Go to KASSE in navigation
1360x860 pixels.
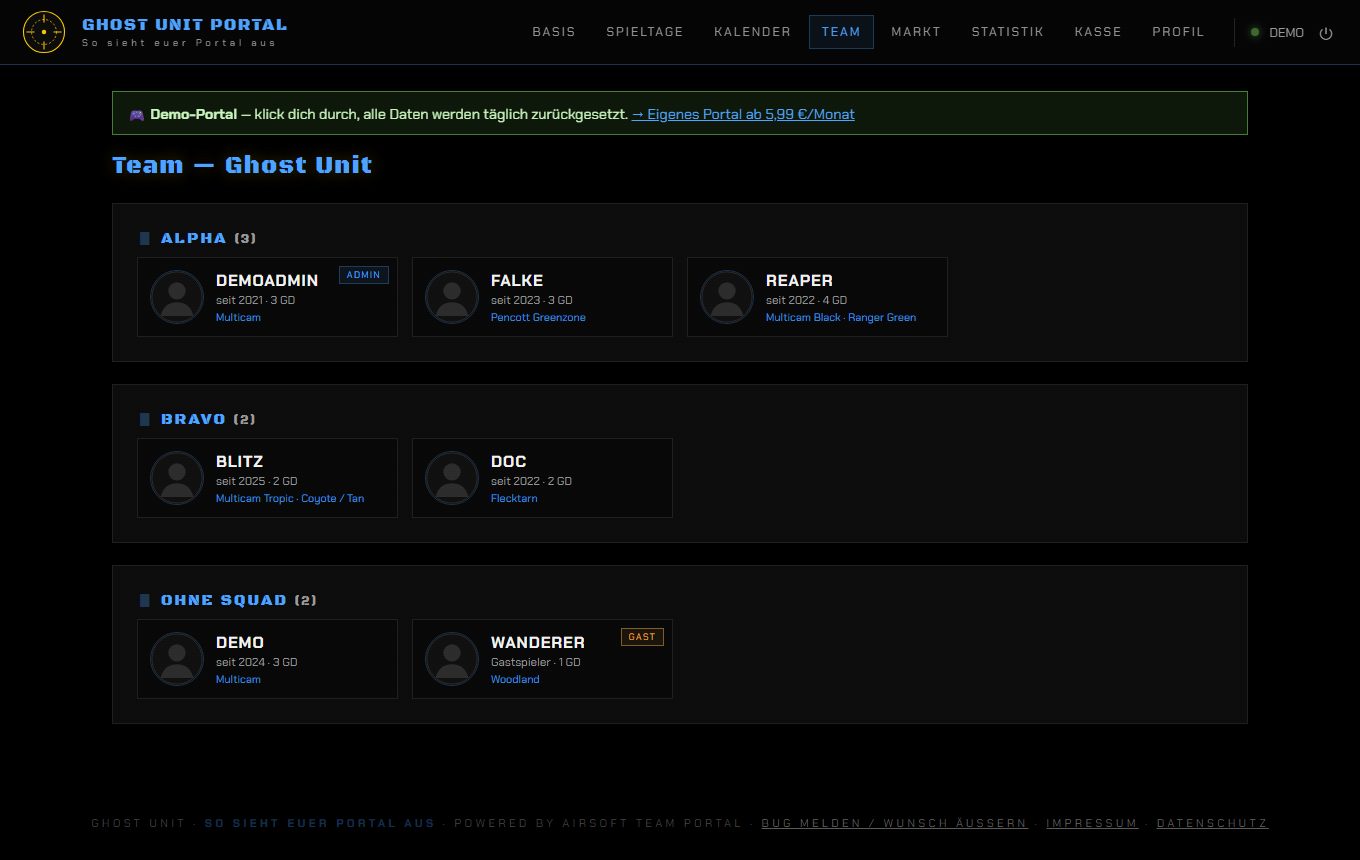coord(1098,32)
